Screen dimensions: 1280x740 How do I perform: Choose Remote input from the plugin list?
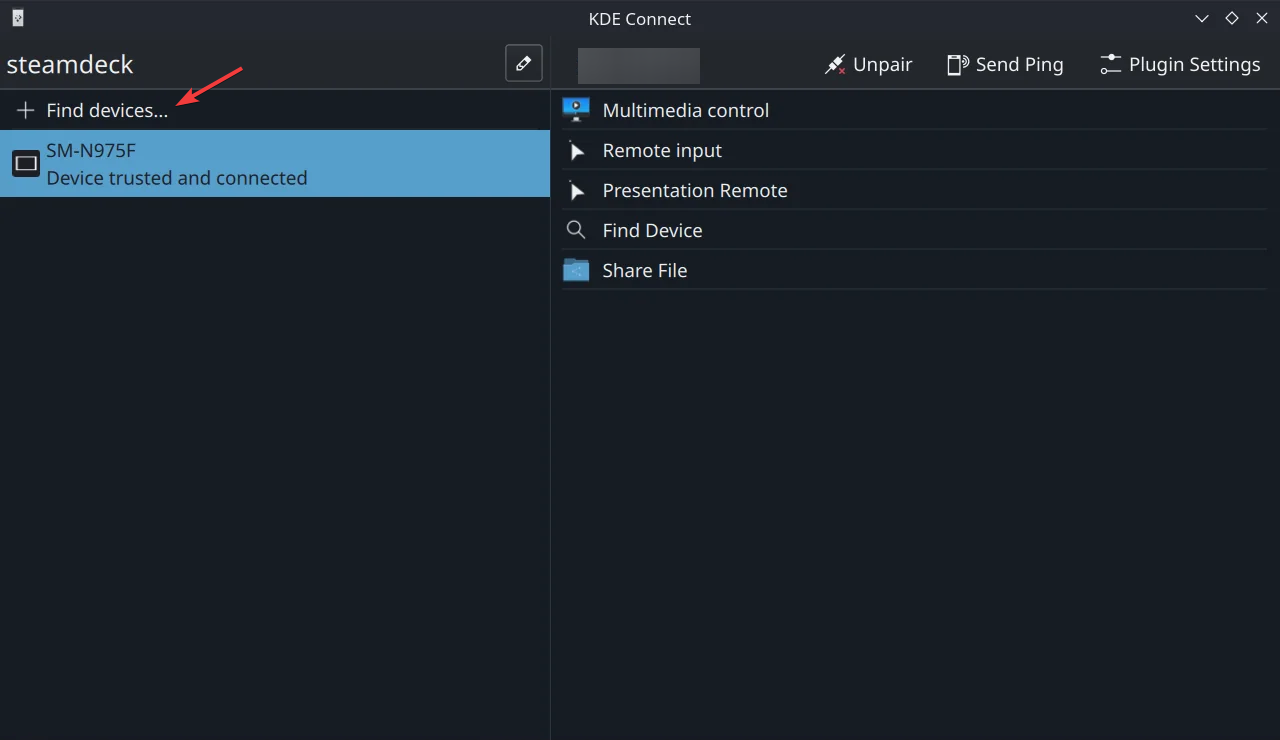pos(662,150)
